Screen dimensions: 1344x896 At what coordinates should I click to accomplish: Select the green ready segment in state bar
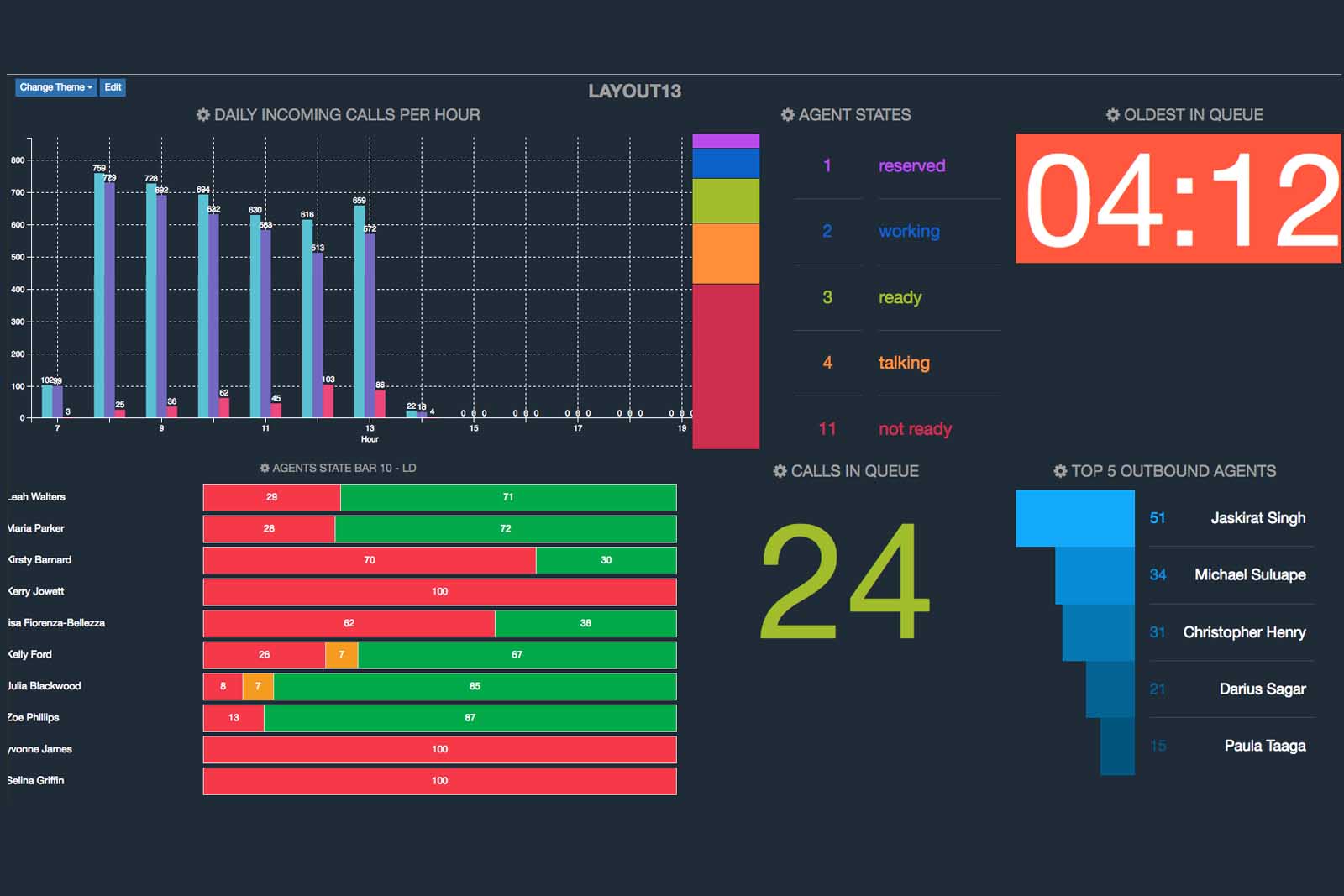point(726,201)
